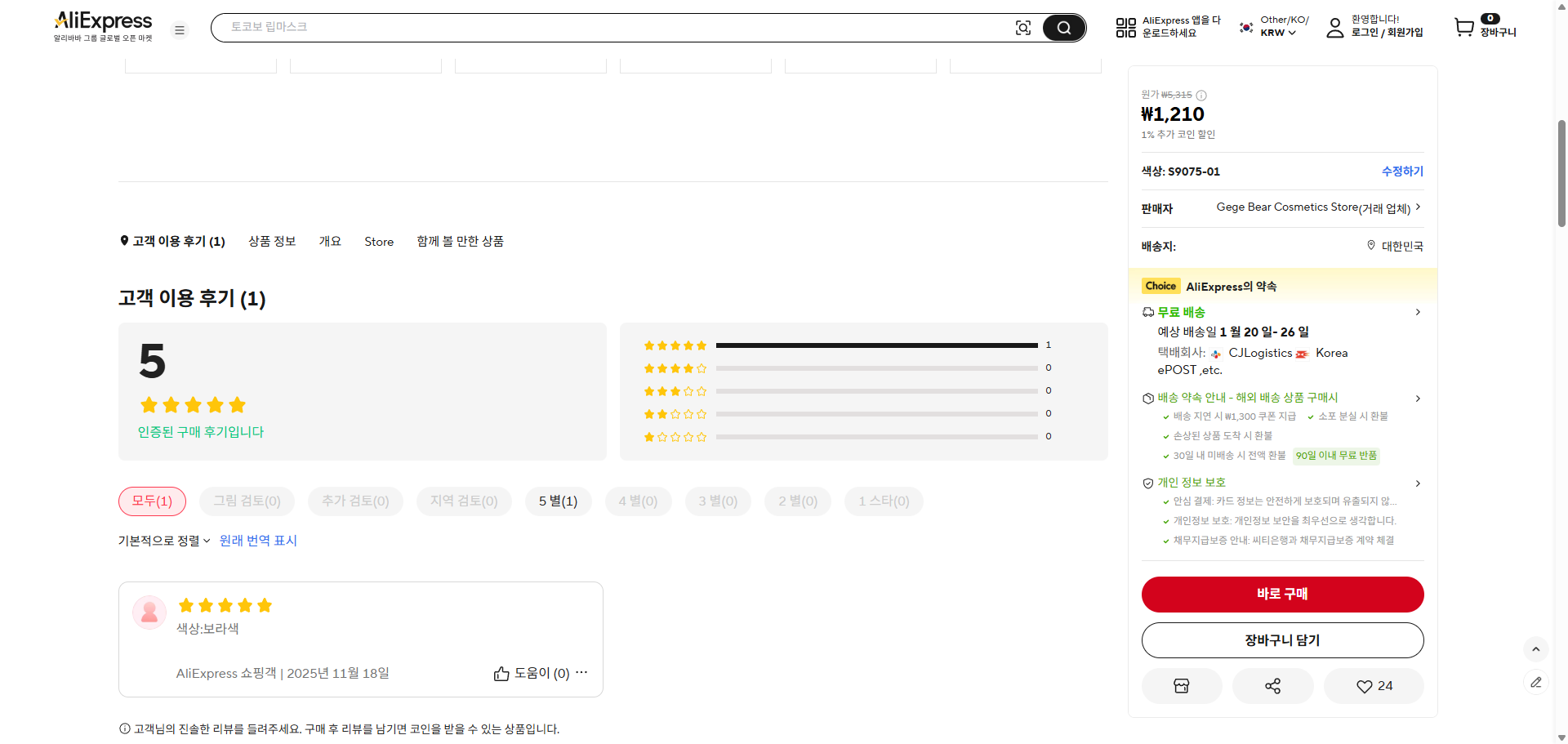Open image search with the camera icon
The width and height of the screenshot is (1568, 744).
coord(1023,27)
